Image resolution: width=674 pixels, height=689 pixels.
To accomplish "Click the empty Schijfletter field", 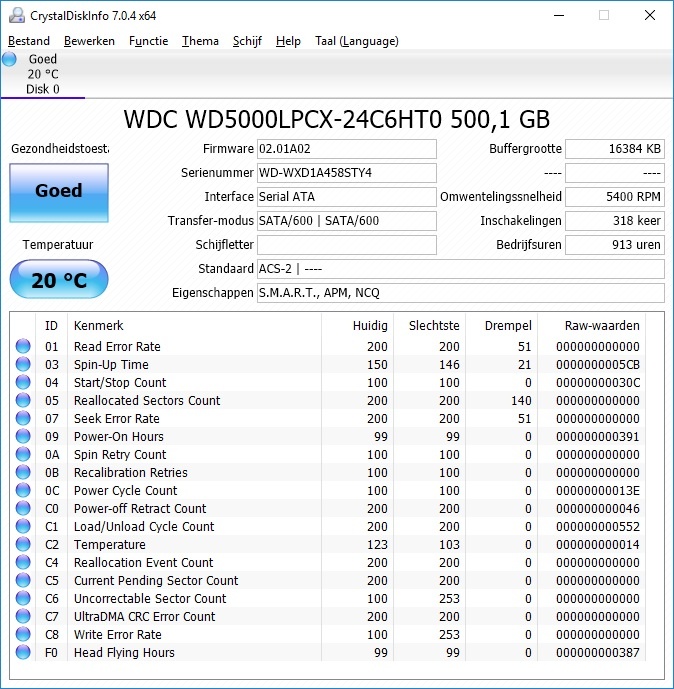I will pyautogui.click(x=347, y=245).
